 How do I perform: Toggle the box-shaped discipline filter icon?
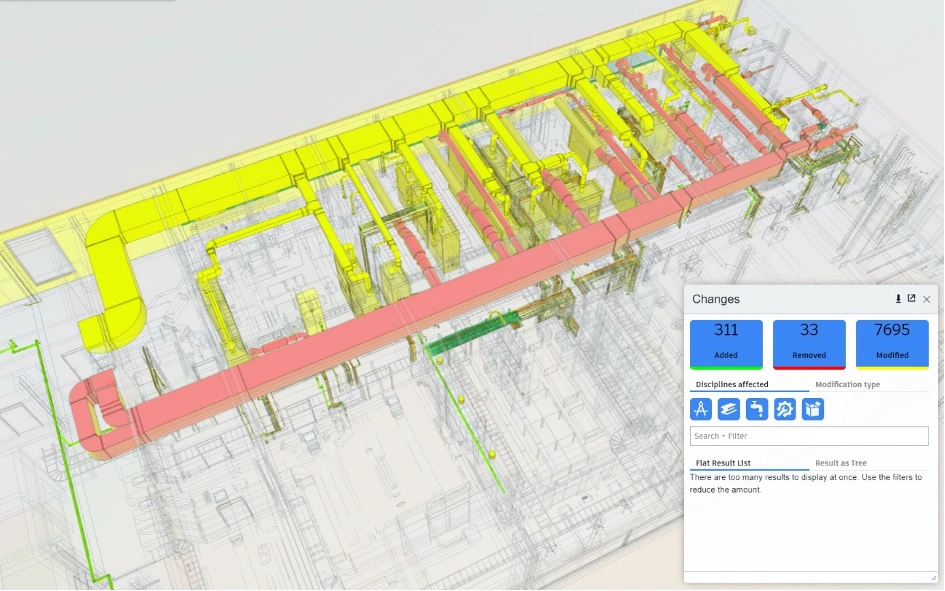[x=813, y=409]
